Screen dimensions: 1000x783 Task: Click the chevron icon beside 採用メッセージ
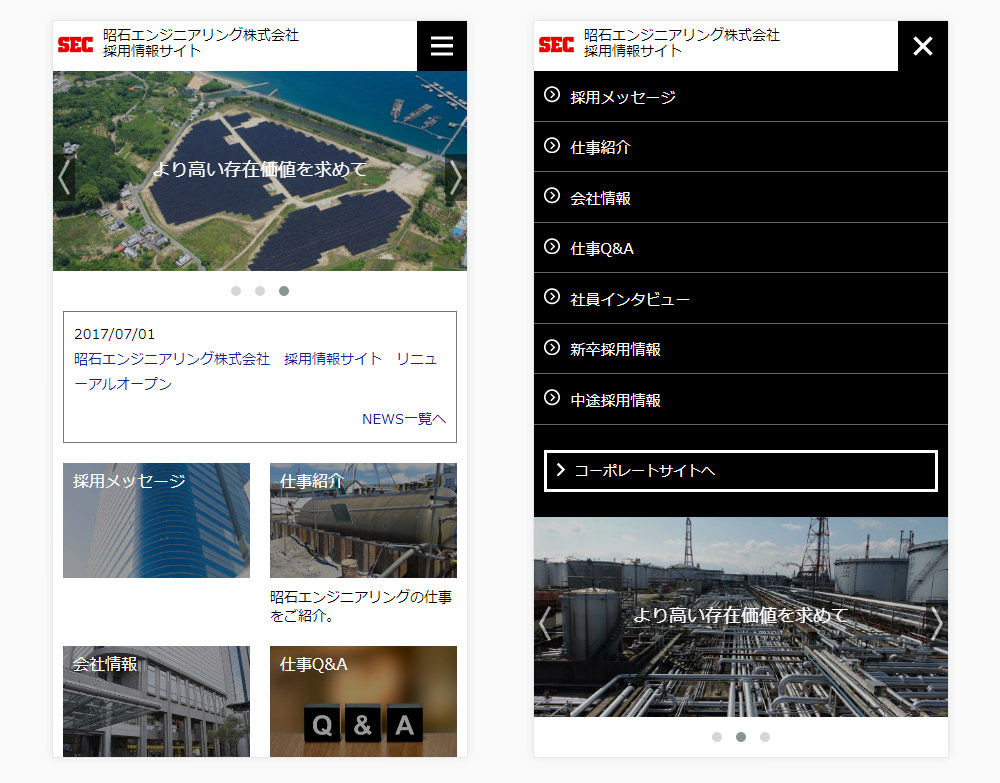(551, 96)
